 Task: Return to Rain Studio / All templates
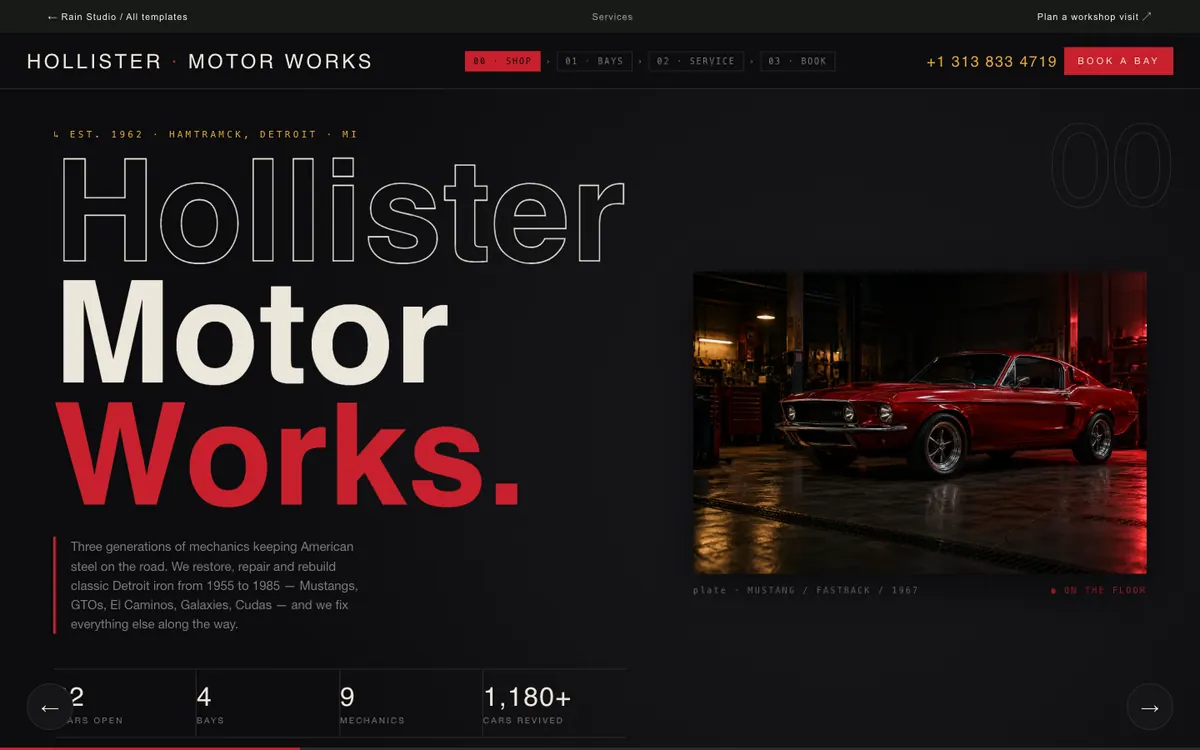pos(117,17)
